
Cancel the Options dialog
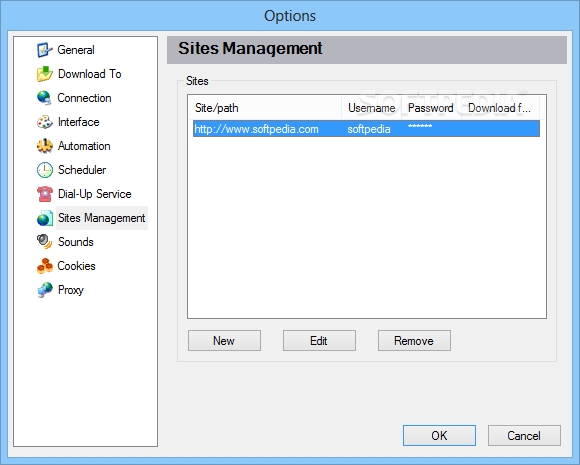coord(524,435)
